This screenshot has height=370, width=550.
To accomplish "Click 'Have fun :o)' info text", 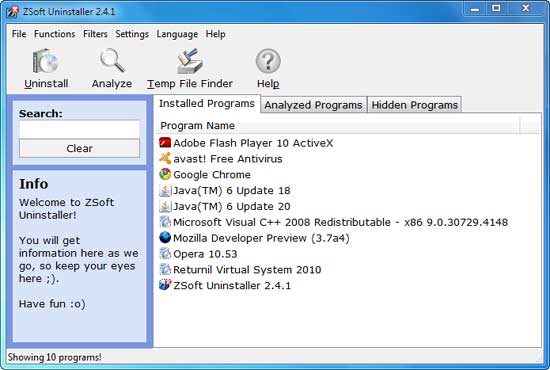I will [x=52, y=304].
